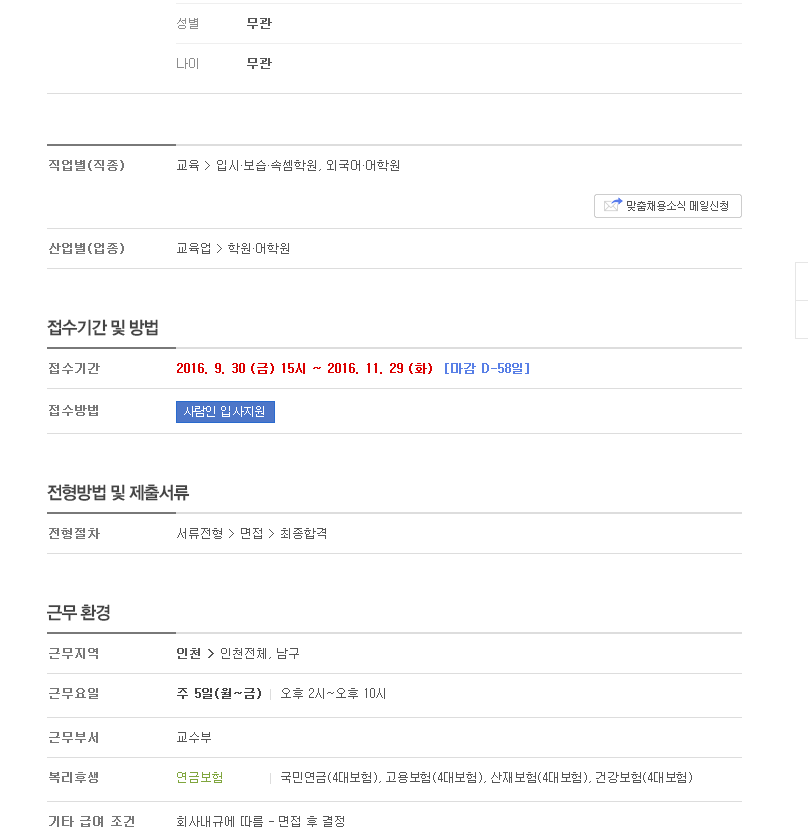
Task: Click the upper floating side box at right edge
Action: click(802, 281)
